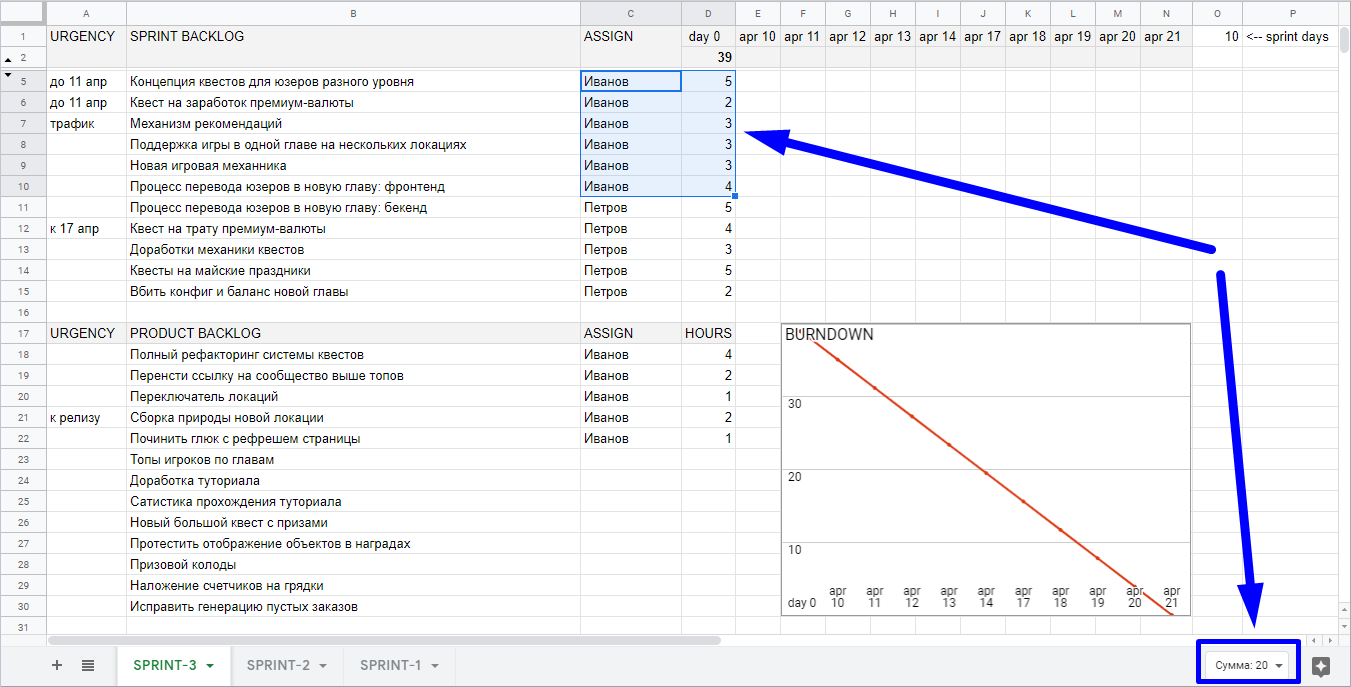Select column A header
The height and width of the screenshot is (687, 1351).
(x=86, y=13)
